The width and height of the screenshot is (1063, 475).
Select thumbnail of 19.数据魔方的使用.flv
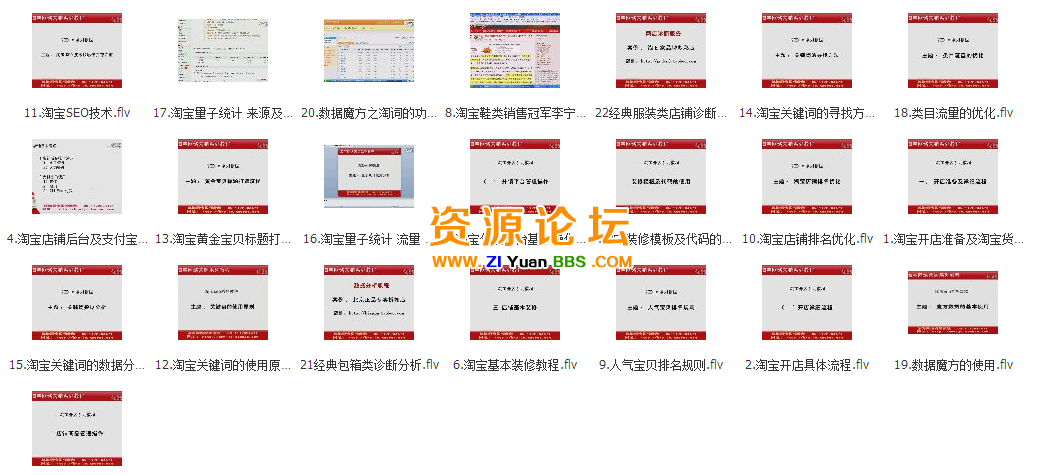[x=953, y=302]
